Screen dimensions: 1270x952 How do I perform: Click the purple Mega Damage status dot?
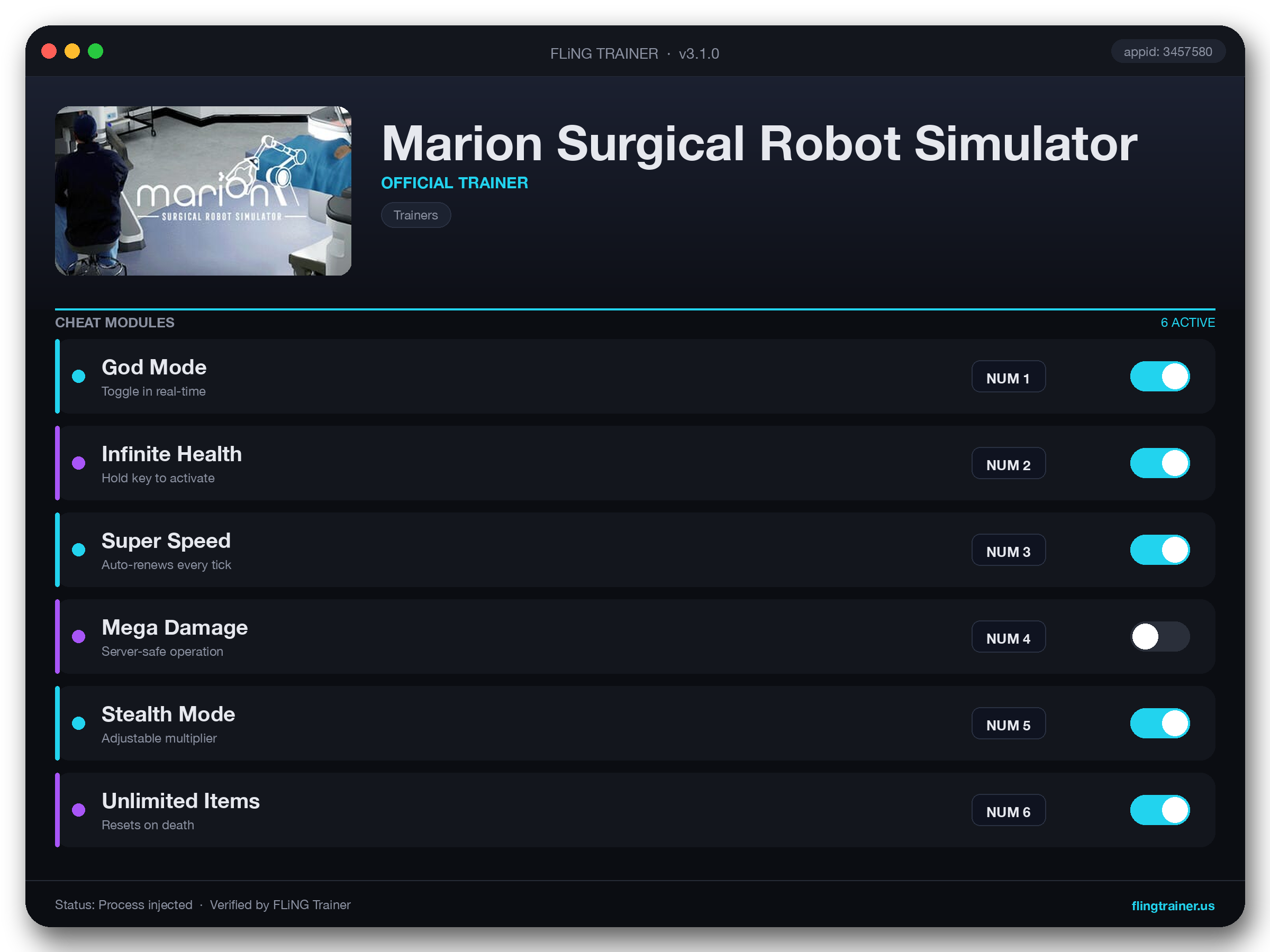click(79, 636)
